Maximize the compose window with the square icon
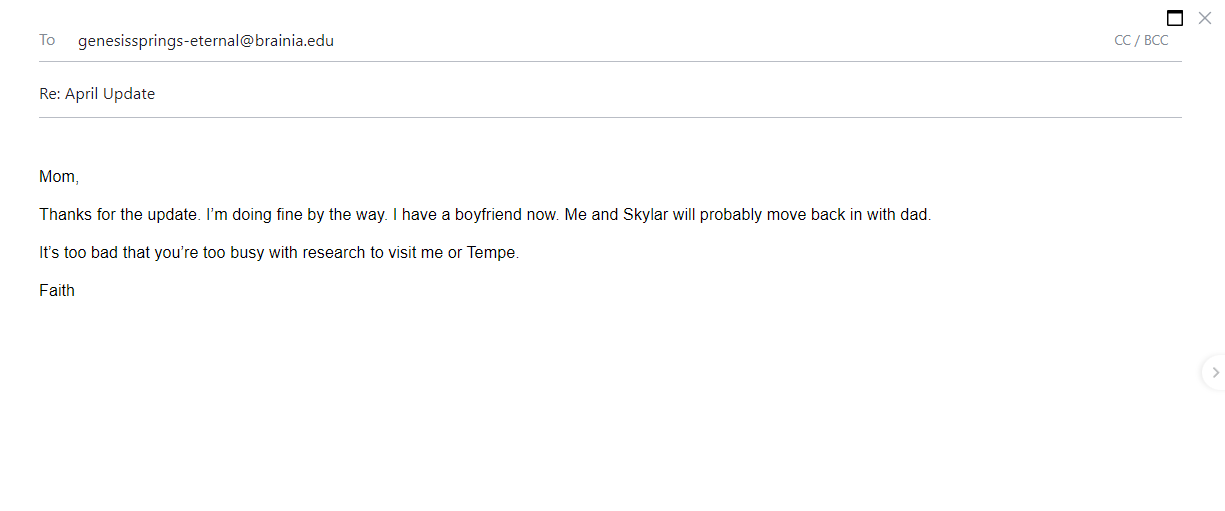Viewport: 1225px width, 511px height. coord(1175,18)
